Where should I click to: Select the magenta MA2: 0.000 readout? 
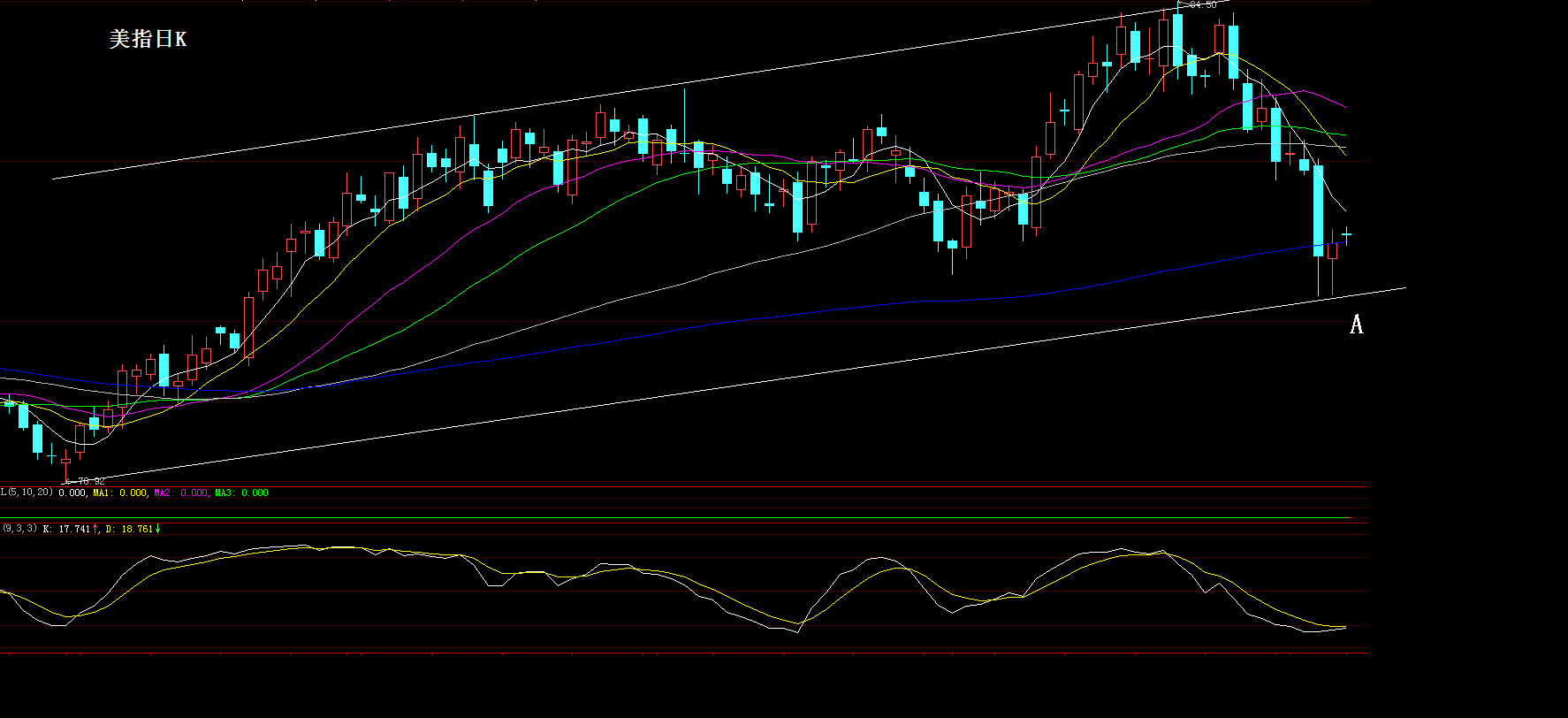(x=181, y=493)
